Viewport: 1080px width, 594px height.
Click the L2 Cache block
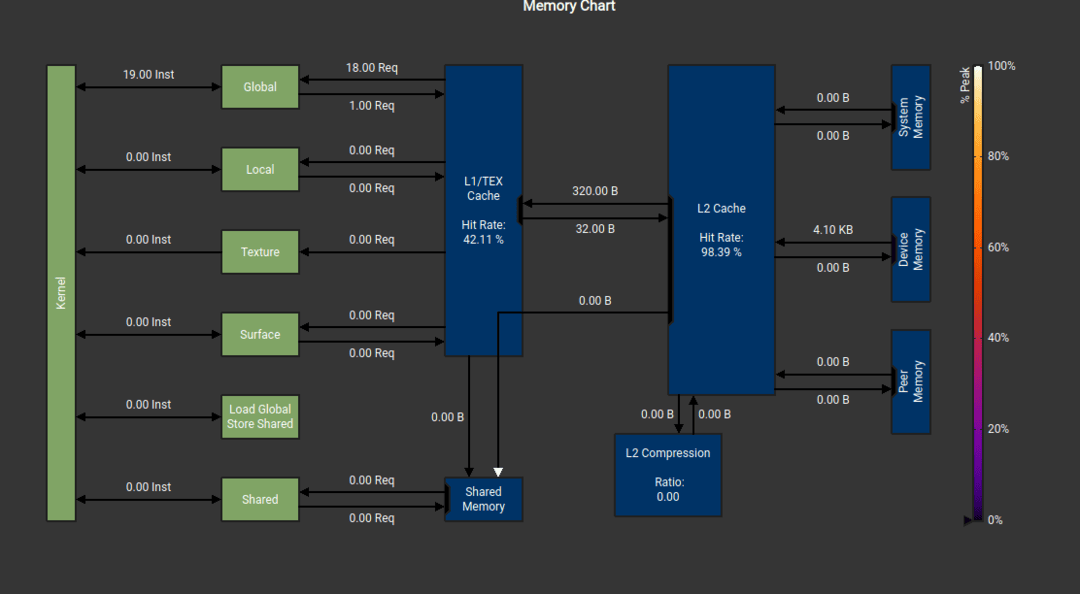721,229
